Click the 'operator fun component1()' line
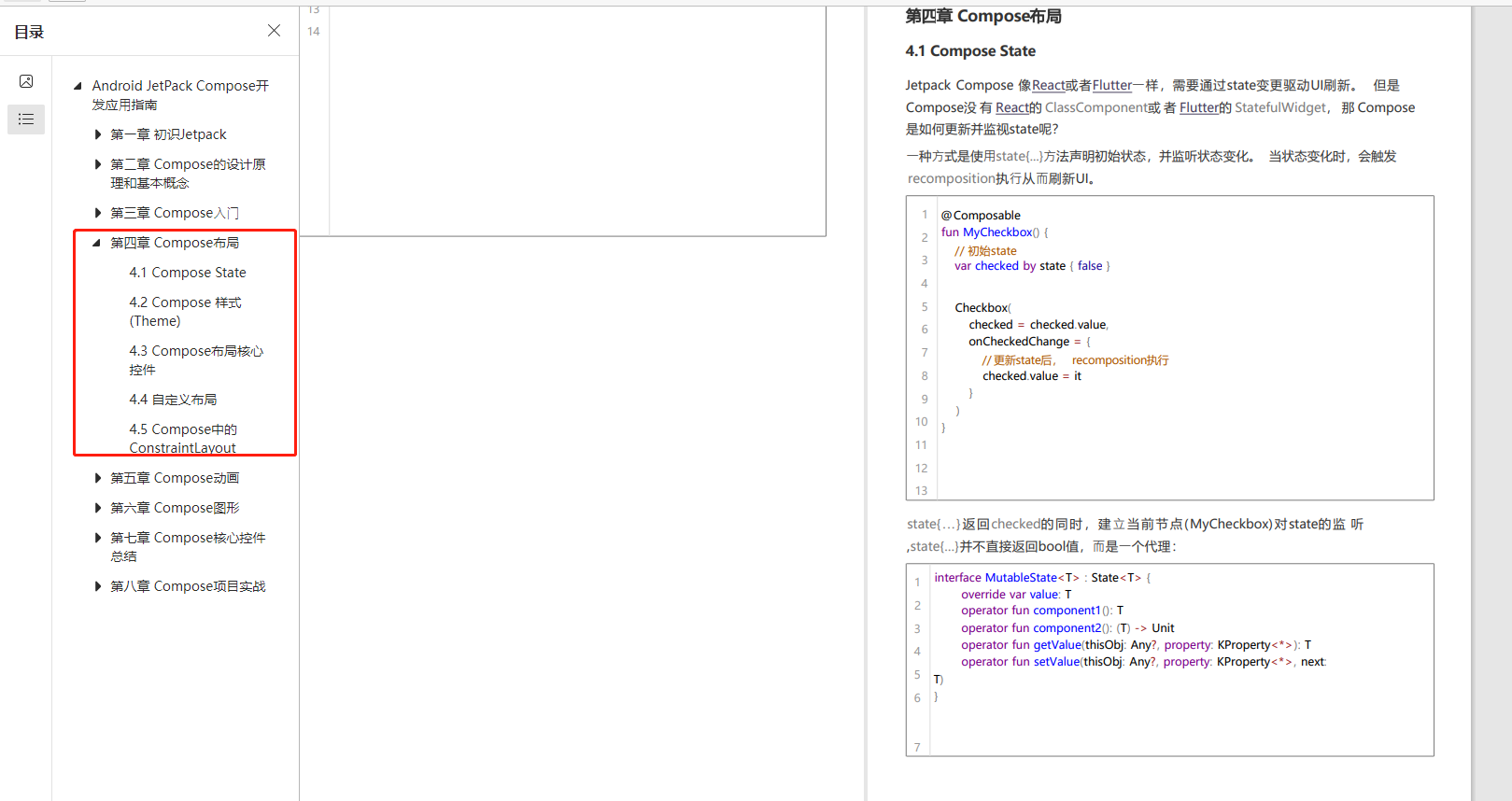 coord(1042,611)
